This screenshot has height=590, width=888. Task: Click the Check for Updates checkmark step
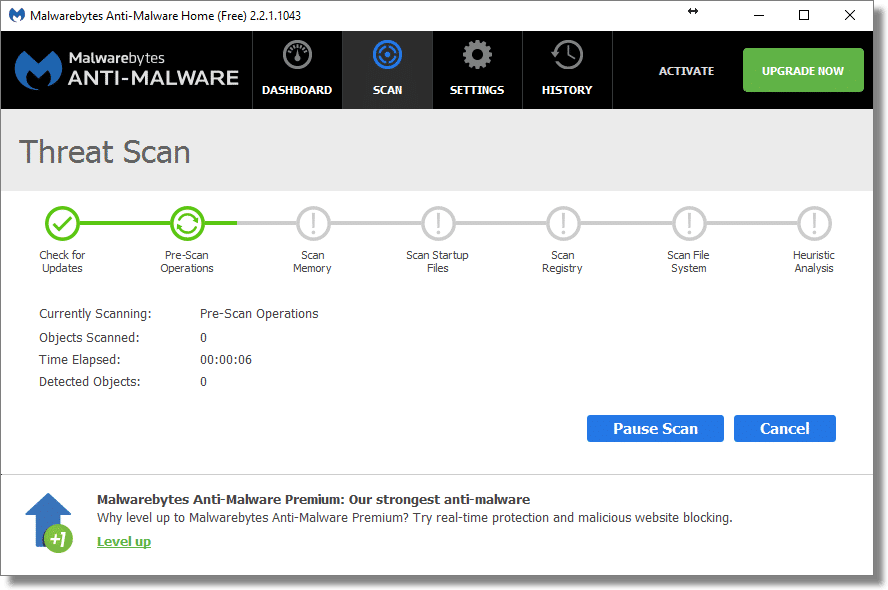tap(62, 224)
